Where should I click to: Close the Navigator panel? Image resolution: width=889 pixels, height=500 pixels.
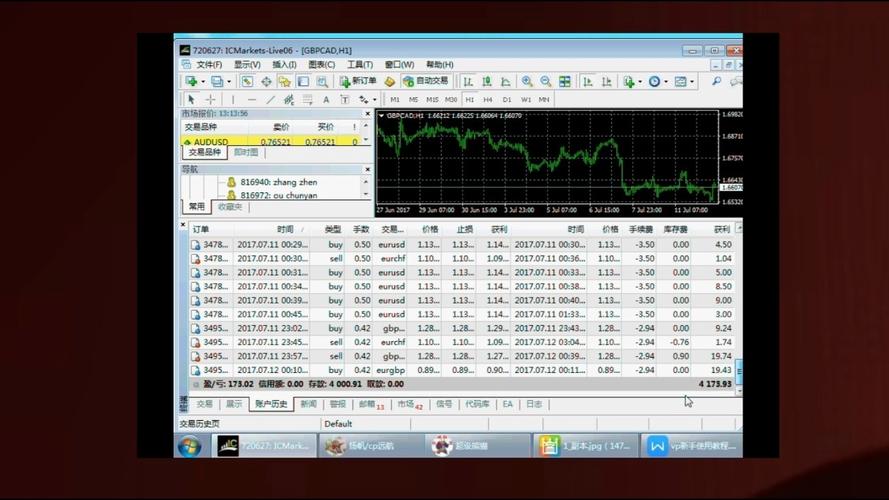tap(367, 170)
